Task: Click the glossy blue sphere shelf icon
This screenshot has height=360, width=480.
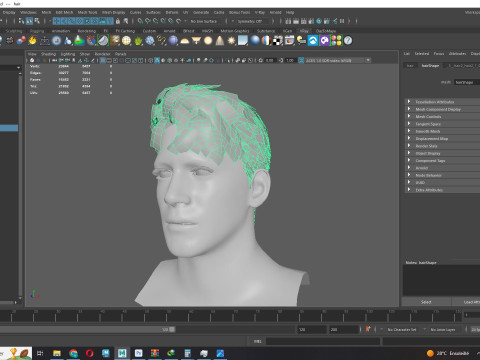Action: pos(255,41)
